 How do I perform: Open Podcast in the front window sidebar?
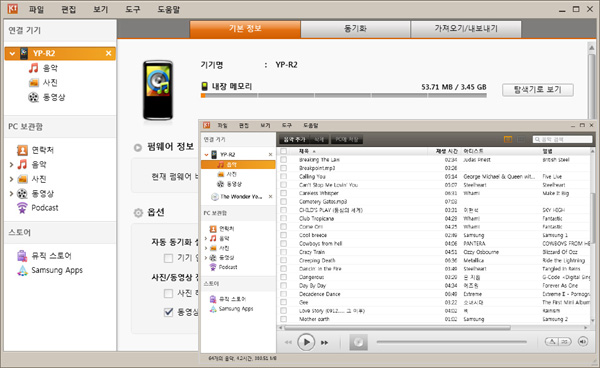223,267
